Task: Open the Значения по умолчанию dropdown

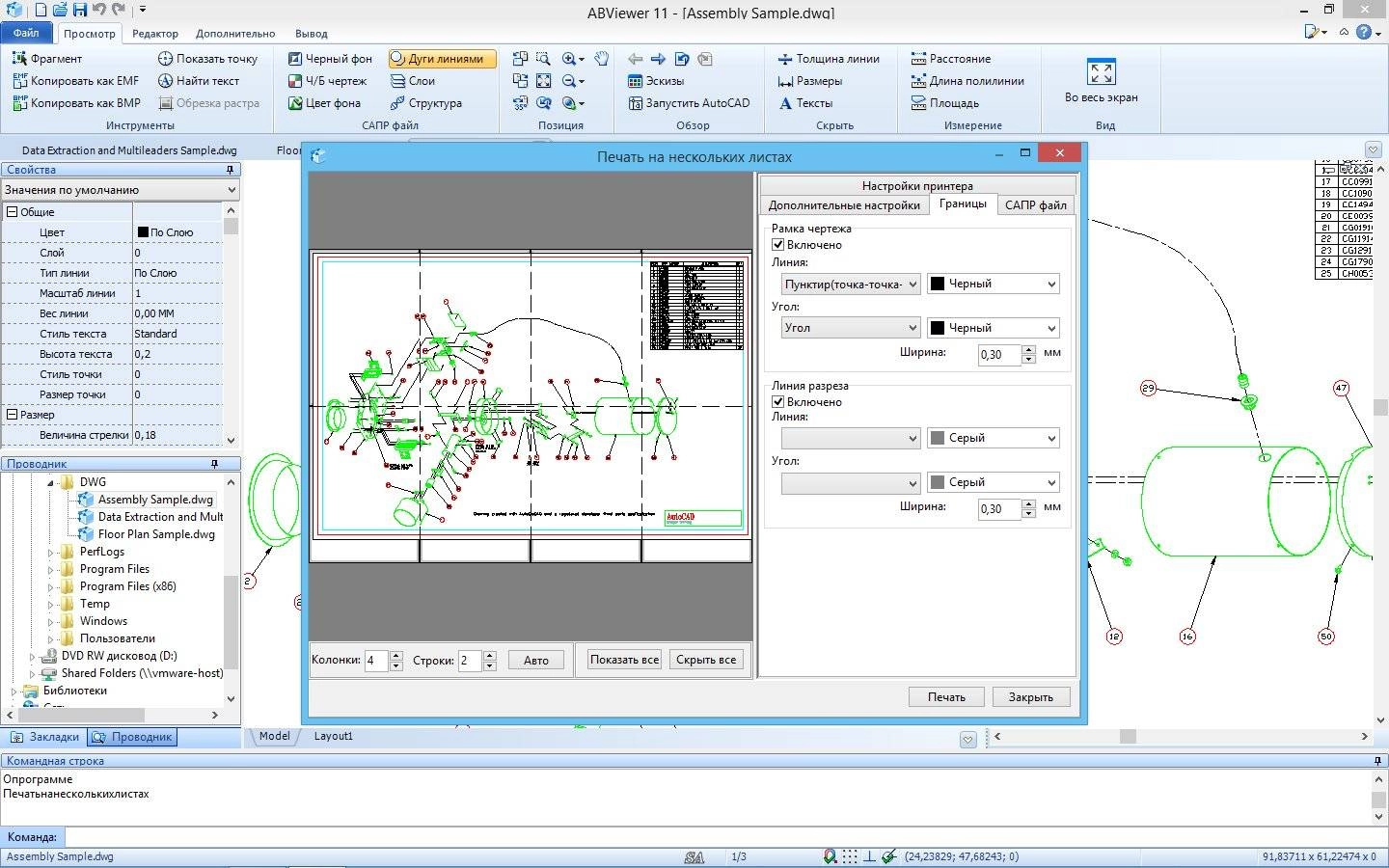Action: (120, 190)
